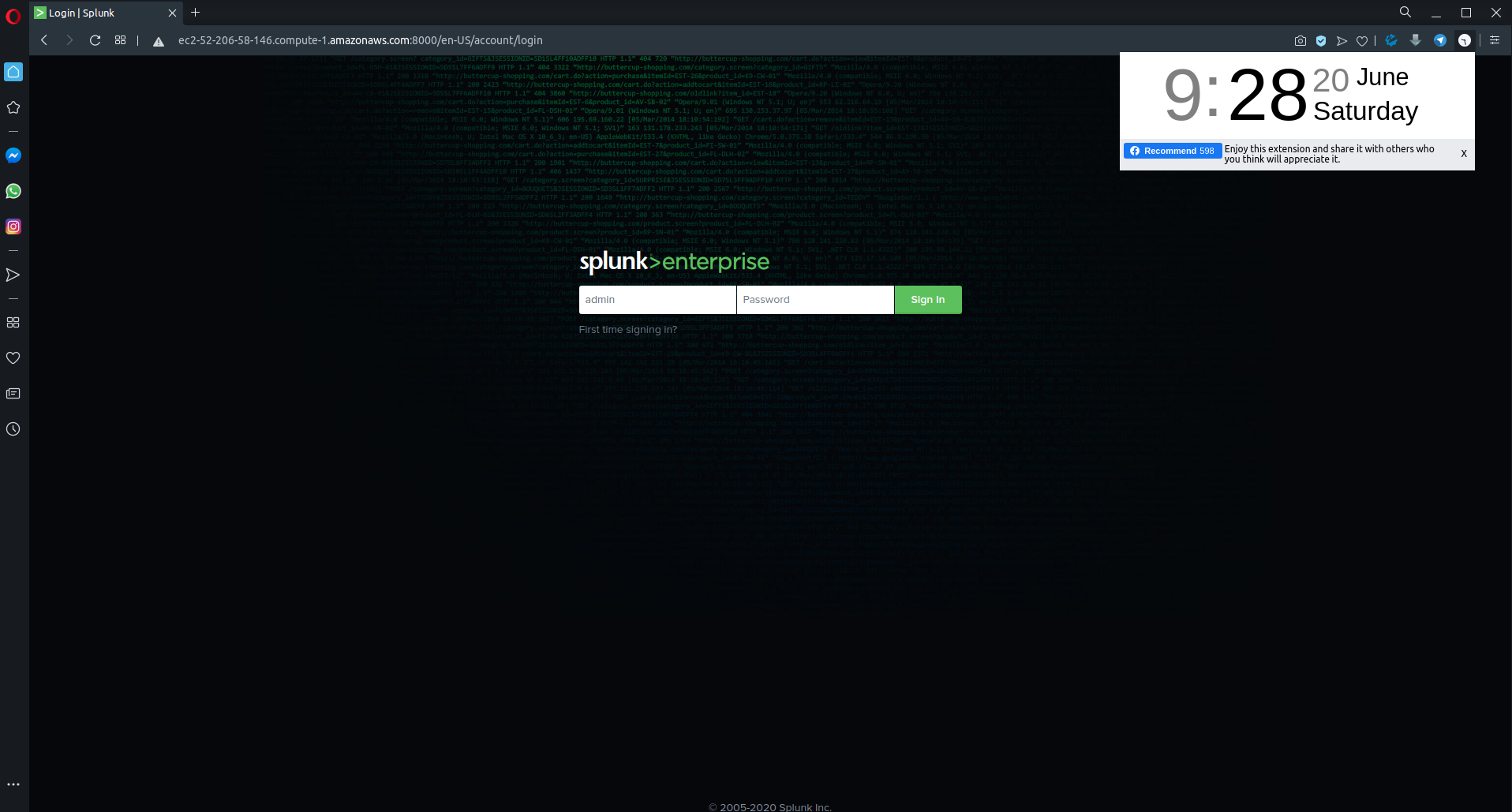Viewport: 1512px width, 812px height.
Task: Add page to bookmarks with heart icon
Action: coord(1362,40)
